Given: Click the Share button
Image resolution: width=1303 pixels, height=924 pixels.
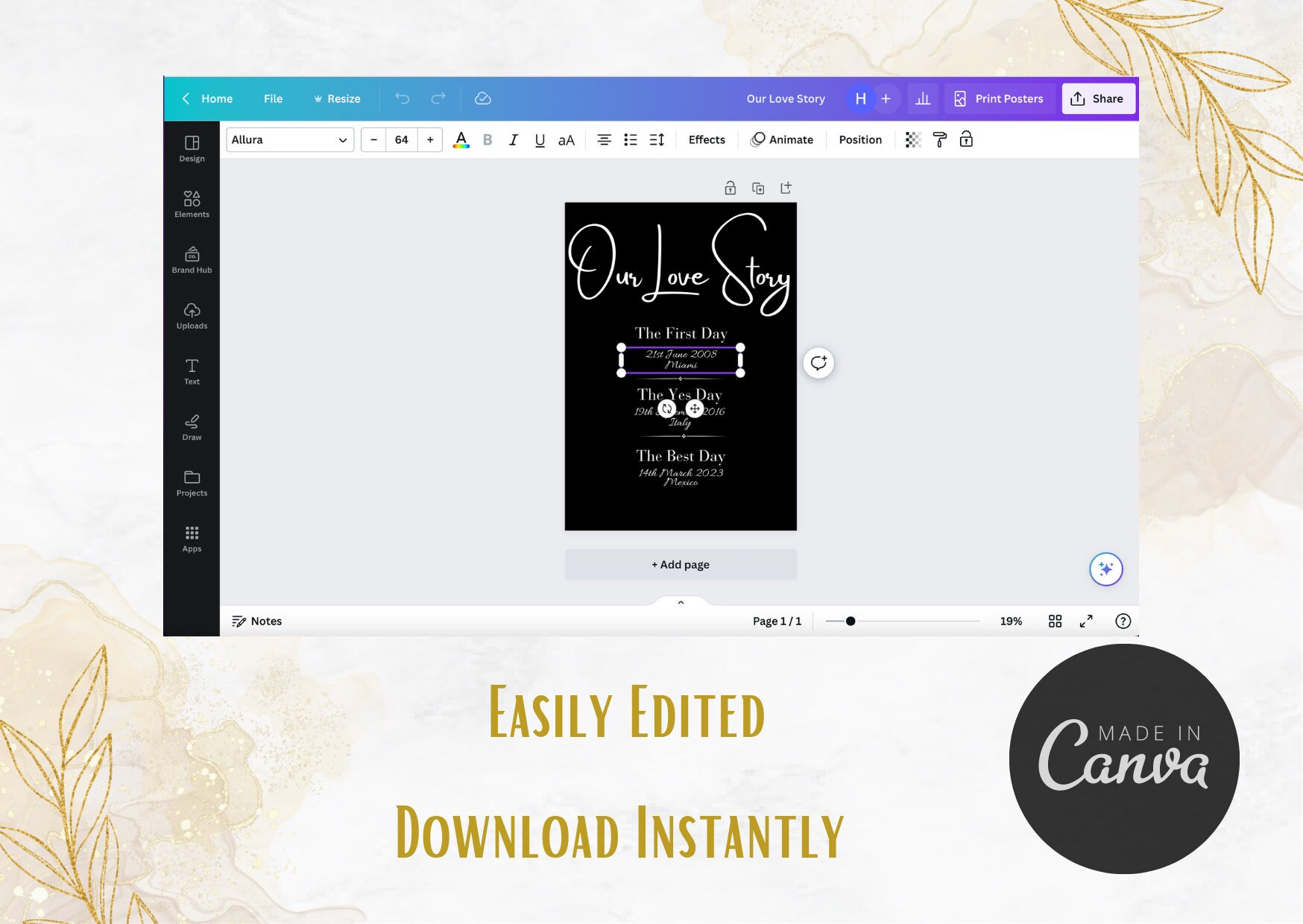Looking at the screenshot, I should tap(1097, 98).
